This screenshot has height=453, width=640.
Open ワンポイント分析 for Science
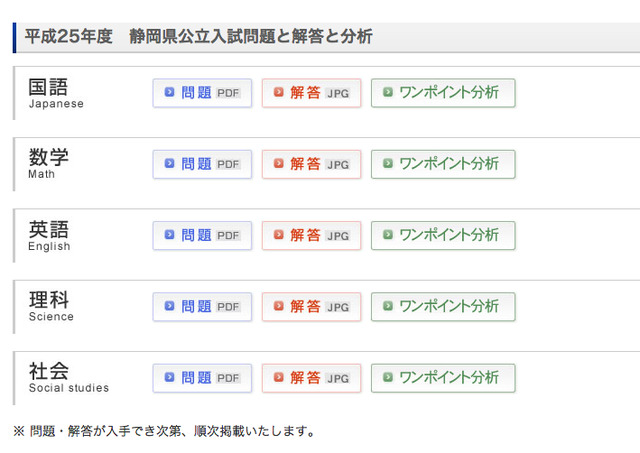coord(443,307)
